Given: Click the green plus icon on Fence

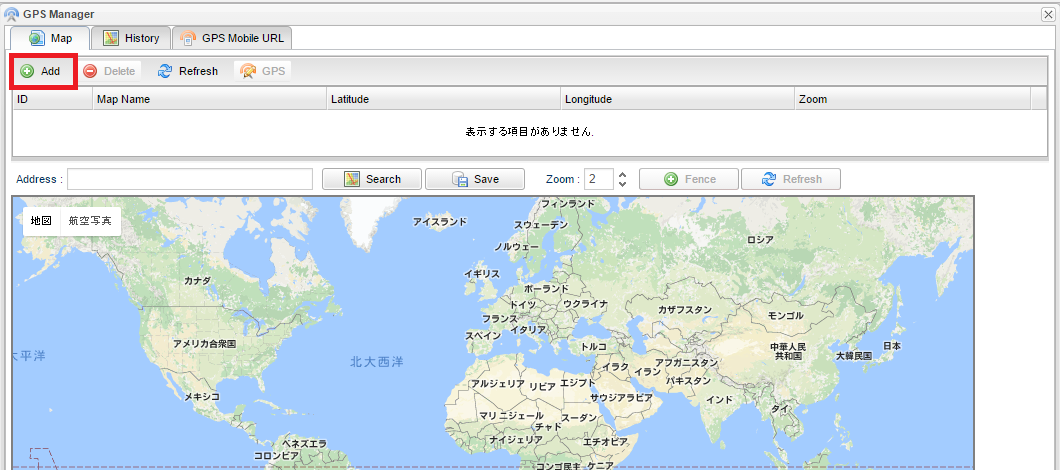Looking at the screenshot, I should [671, 179].
